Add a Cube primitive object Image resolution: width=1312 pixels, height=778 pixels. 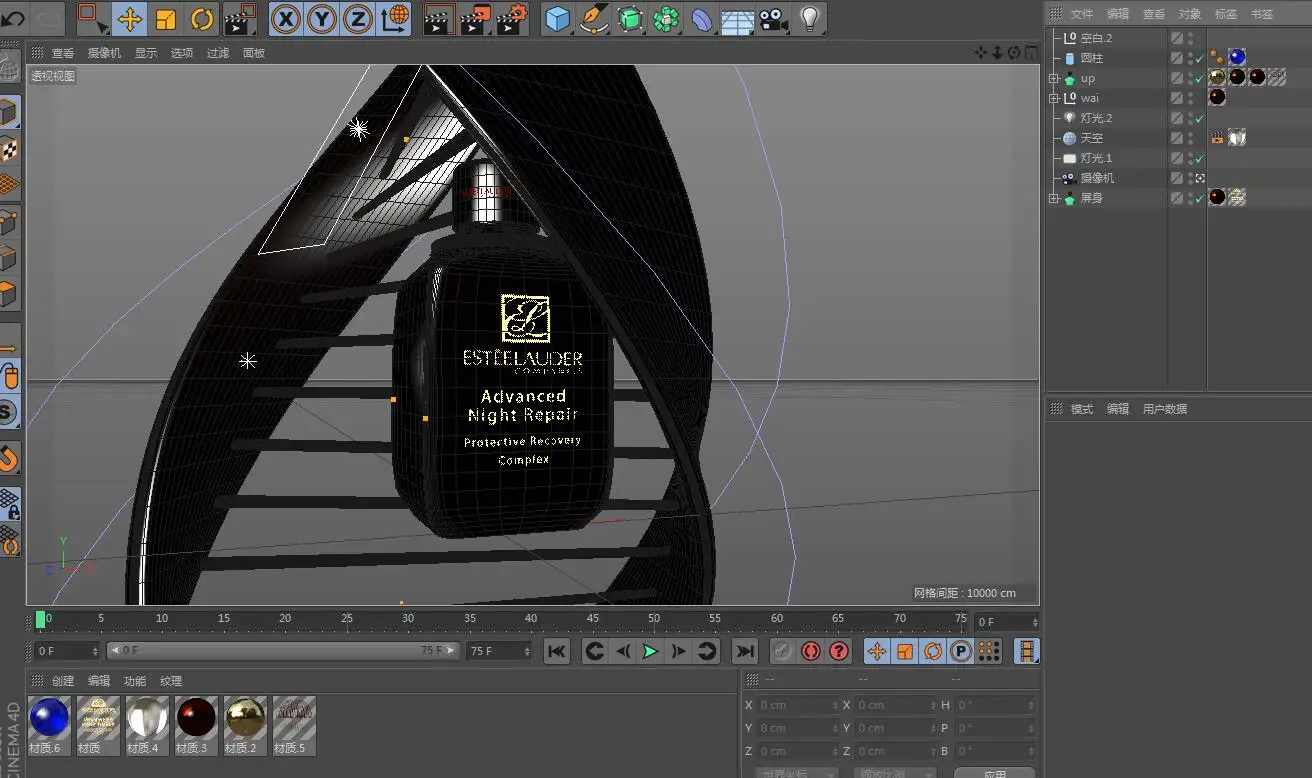(x=557, y=18)
